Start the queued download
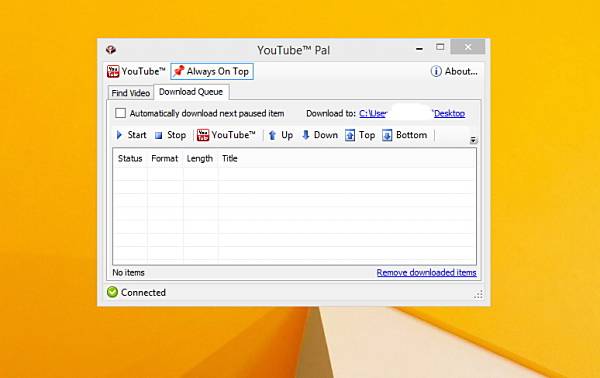The height and width of the screenshot is (378, 600). pos(131,135)
